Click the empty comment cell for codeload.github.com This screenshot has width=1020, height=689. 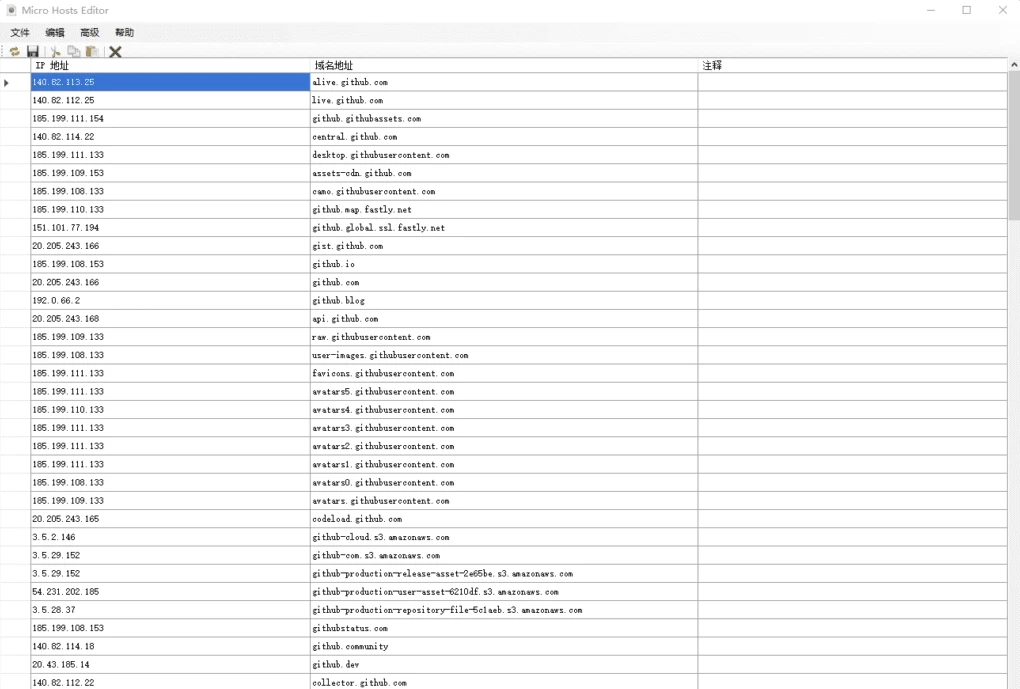pyautogui.click(x=852, y=520)
